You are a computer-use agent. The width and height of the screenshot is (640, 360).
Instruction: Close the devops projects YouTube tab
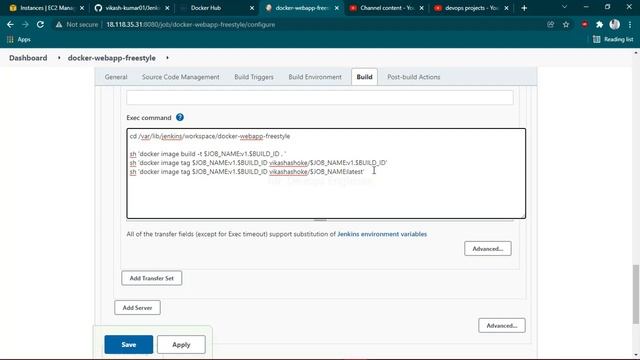[x=507, y=8]
